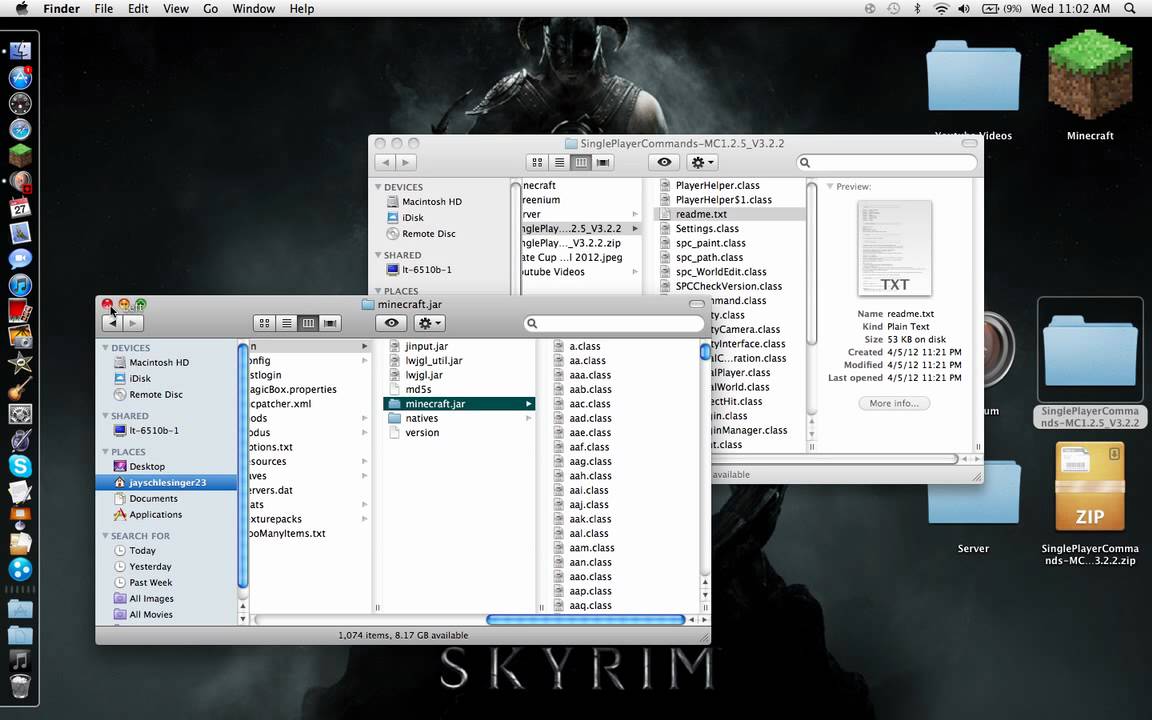Click search field in SinglePlayerCommands window
The height and width of the screenshot is (720, 1152).
887,162
